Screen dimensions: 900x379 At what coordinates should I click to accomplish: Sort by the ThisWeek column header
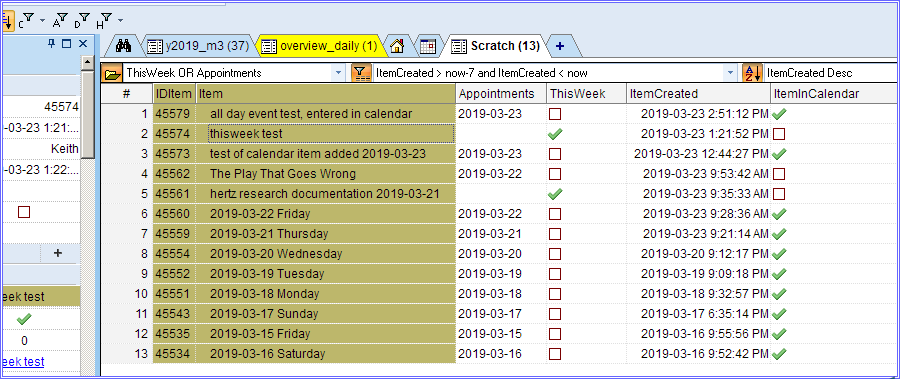coord(586,94)
